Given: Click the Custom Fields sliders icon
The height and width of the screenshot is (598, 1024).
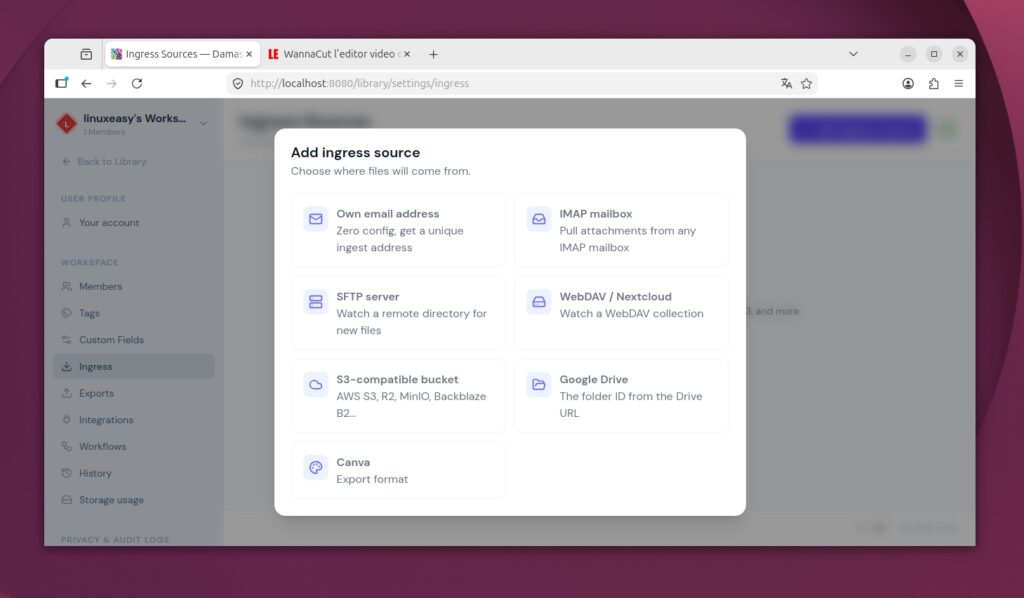Looking at the screenshot, I should [67, 339].
